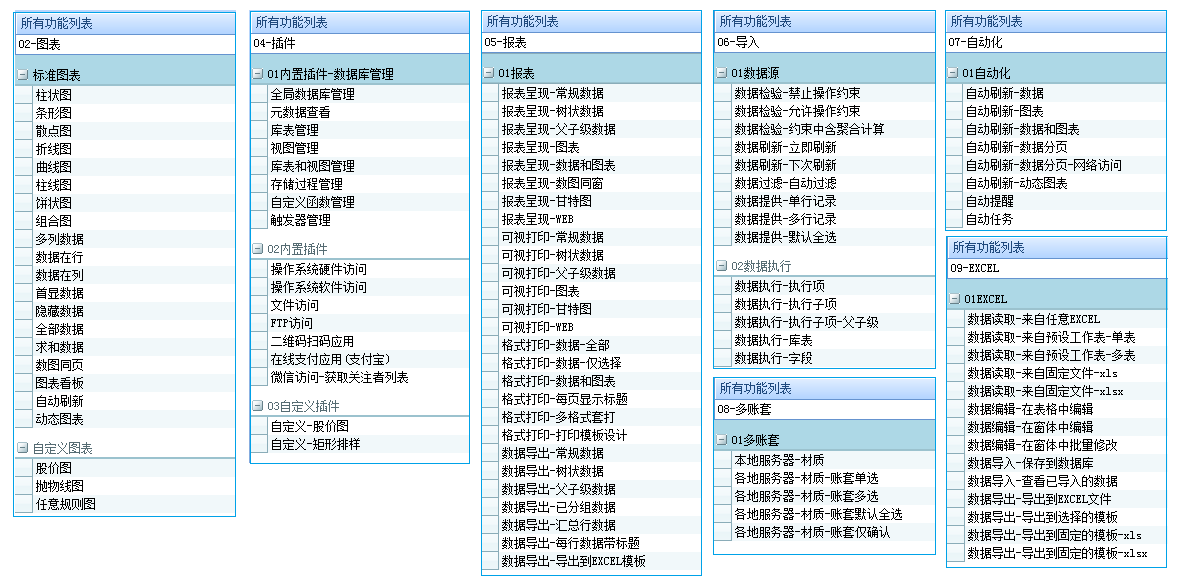This screenshot has height=585, width=1180.
Task: Click the 04-插件 filter field
Action: tap(360, 44)
